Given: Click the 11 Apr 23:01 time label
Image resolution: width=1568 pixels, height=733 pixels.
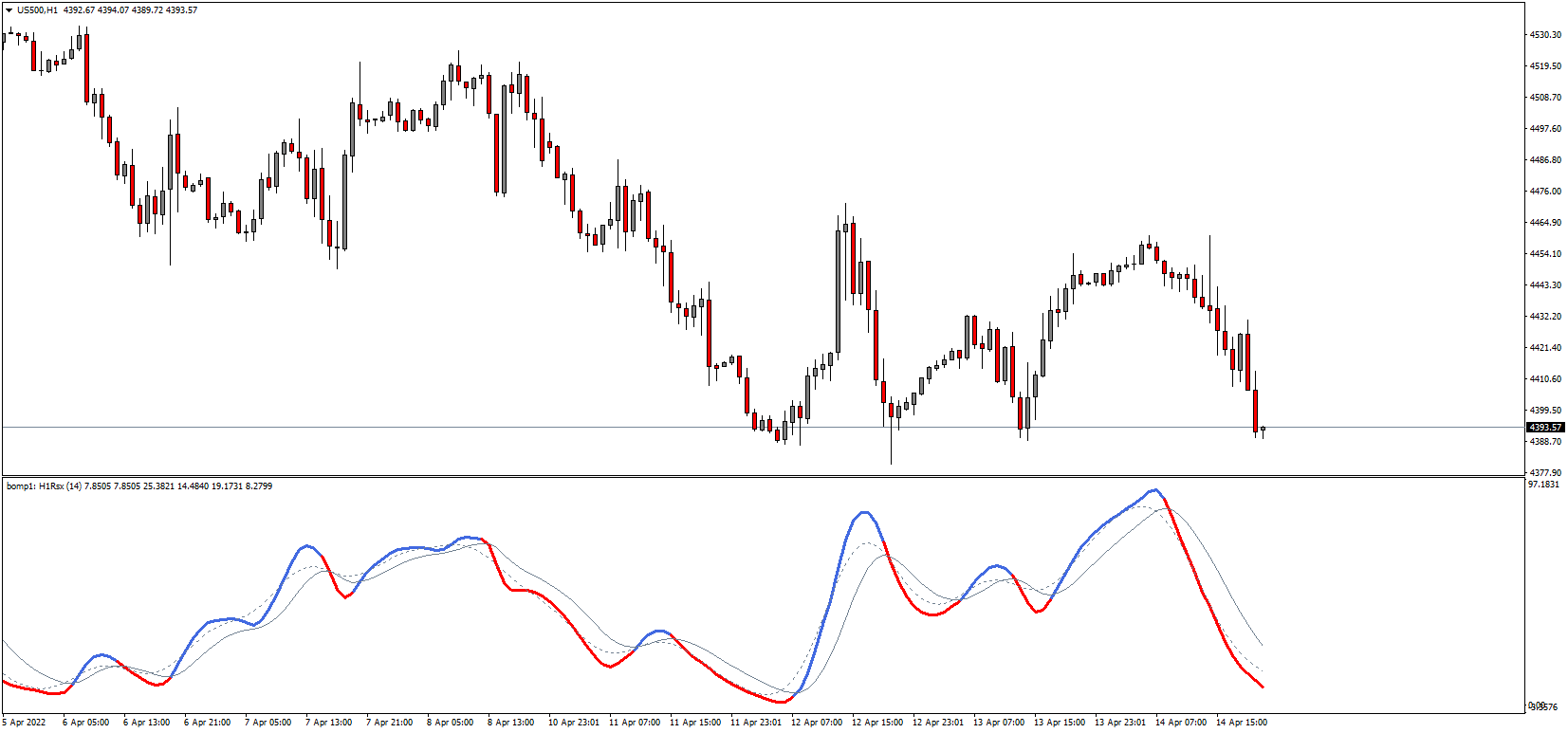Looking at the screenshot, I should (756, 723).
